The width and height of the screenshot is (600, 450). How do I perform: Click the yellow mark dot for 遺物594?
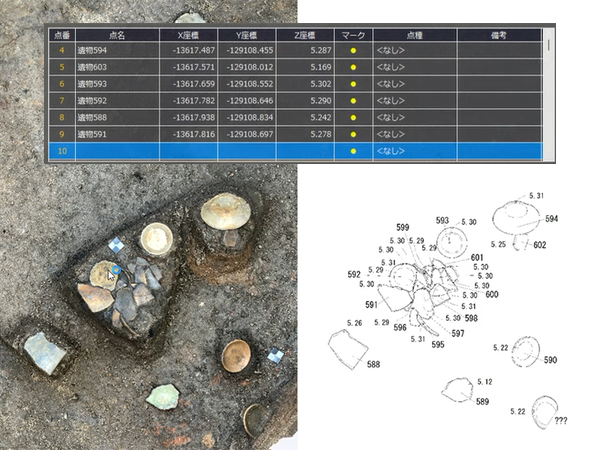[x=353, y=49]
